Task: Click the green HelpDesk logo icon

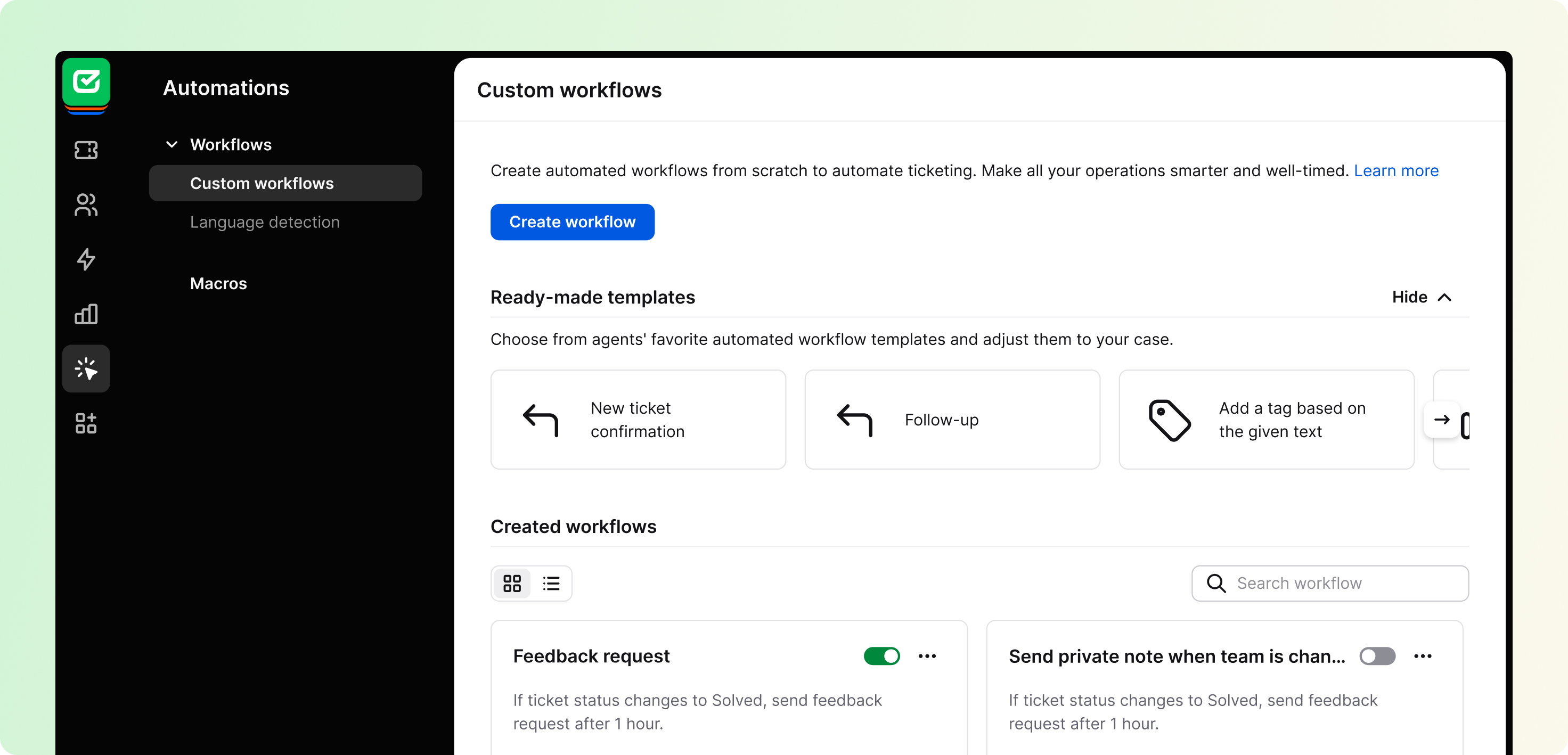Action: point(86,82)
